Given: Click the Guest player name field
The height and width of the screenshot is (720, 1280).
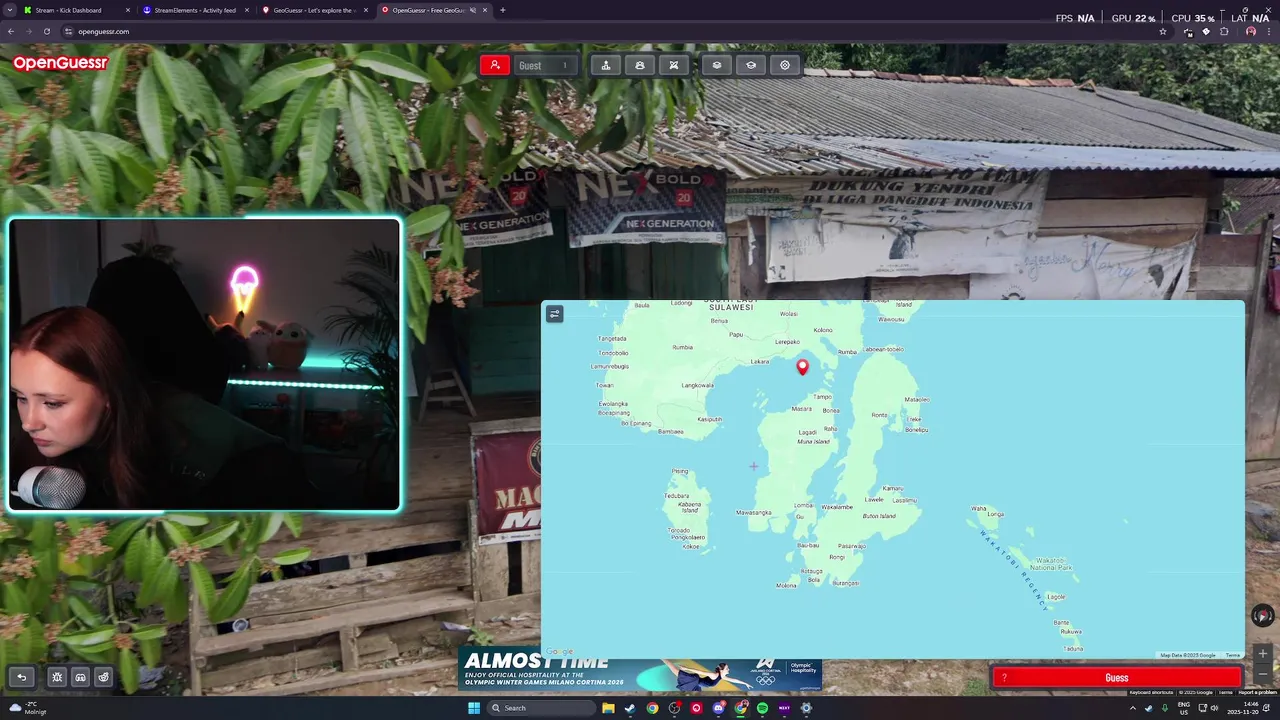Looking at the screenshot, I should click(x=545, y=65).
